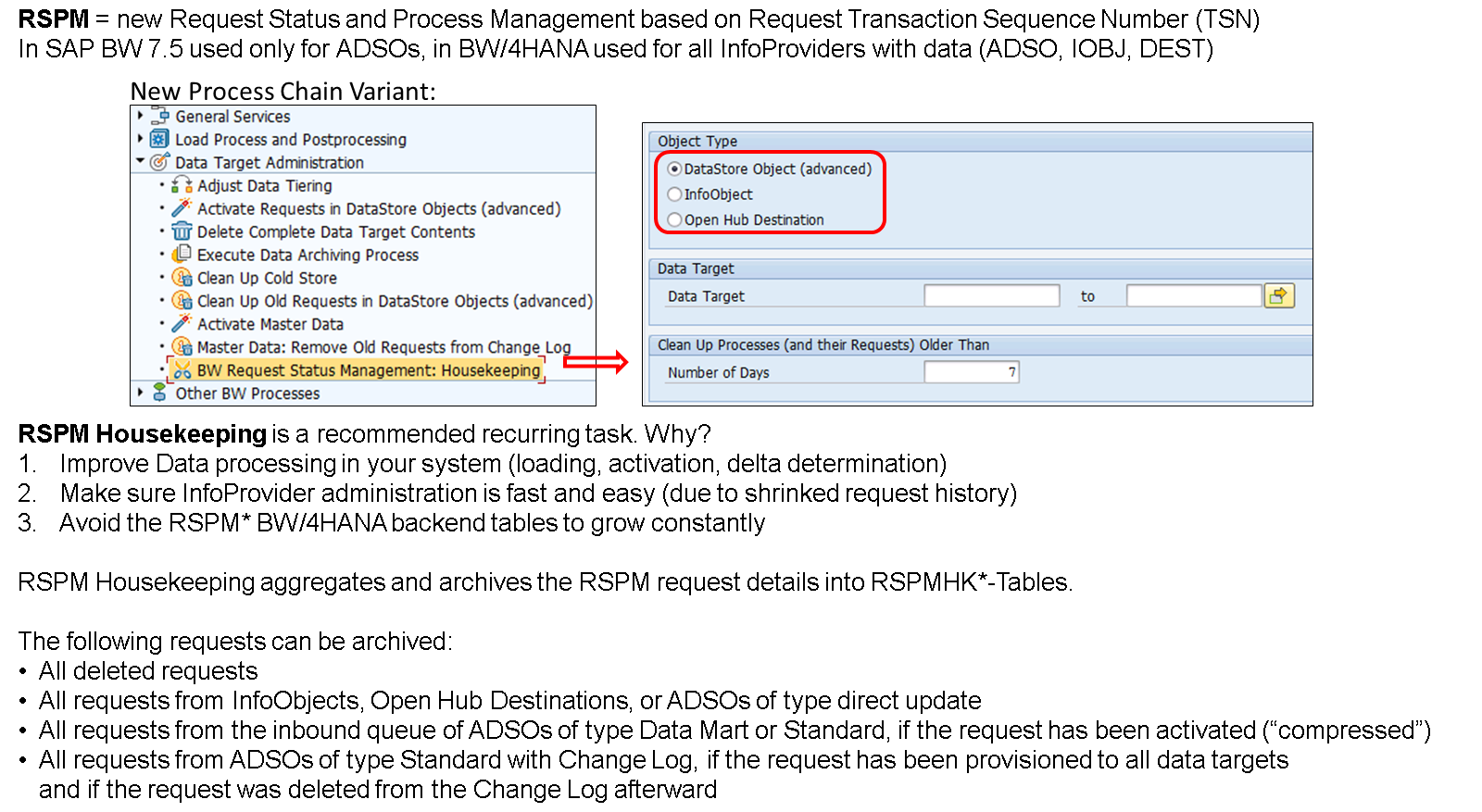Select Clean Up Cold Store entry
The width and height of the screenshot is (1482, 812).
267,278
